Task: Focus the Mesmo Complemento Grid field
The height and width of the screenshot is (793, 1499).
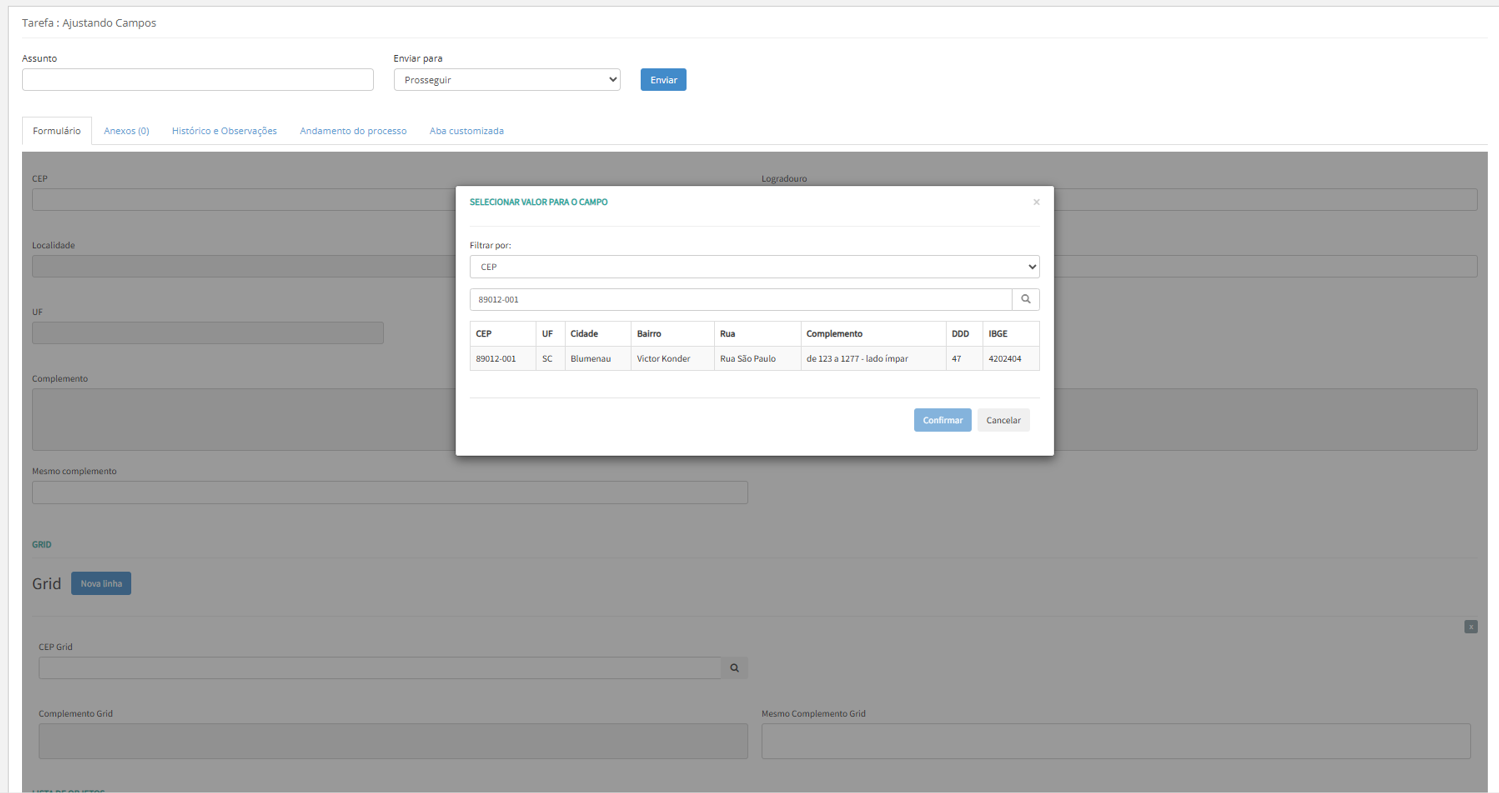Action: pyautogui.click(x=1116, y=741)
